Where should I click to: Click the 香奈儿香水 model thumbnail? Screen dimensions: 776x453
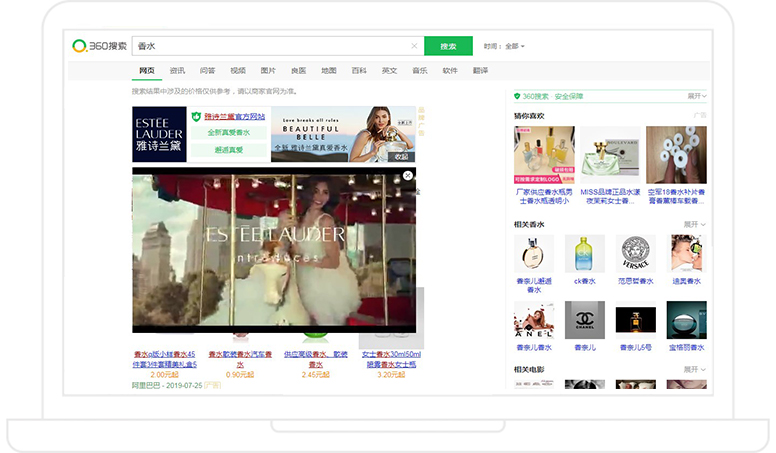pyautogui.click(x=534, y=320)
